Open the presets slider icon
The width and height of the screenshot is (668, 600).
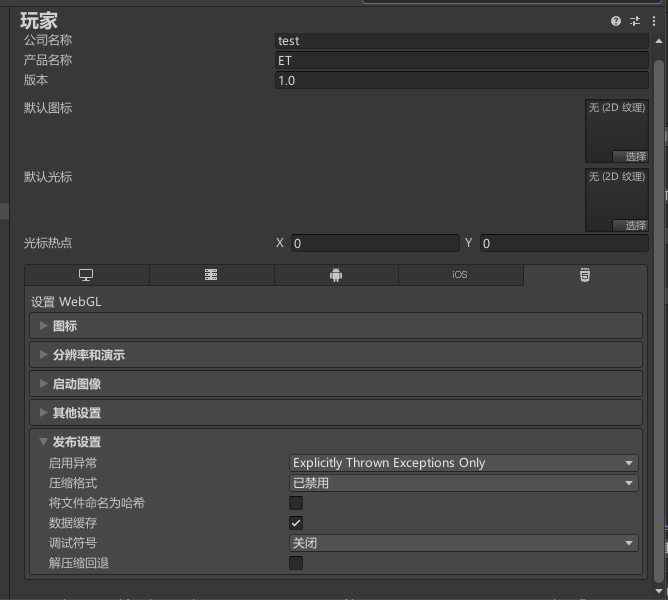pos(635,21)
